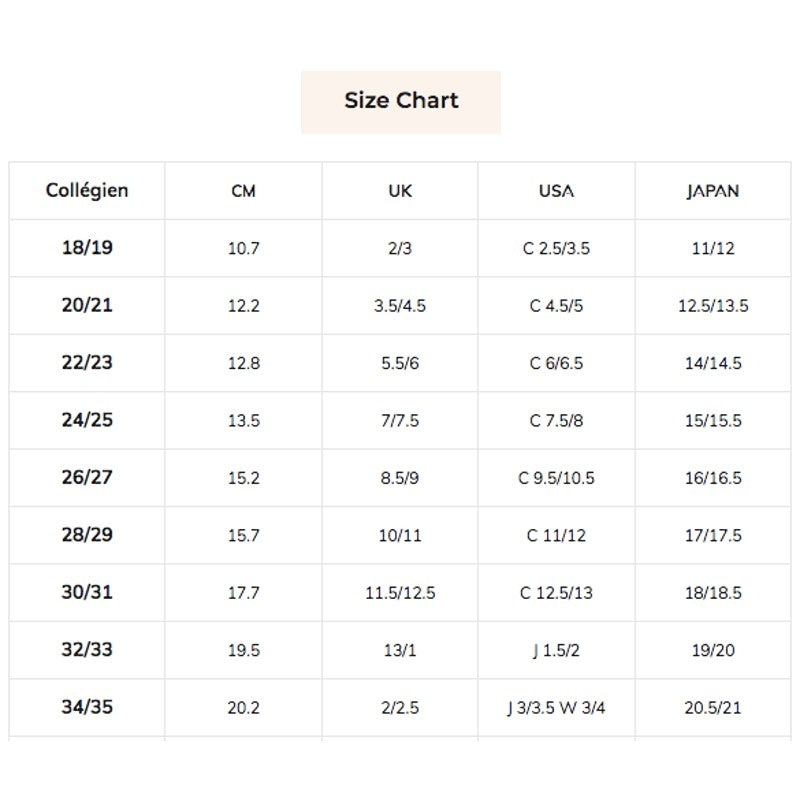Viewport: 800px width, 800px height.
Task: Select the 22/23 size row label
Action: [x=87, y=363]
